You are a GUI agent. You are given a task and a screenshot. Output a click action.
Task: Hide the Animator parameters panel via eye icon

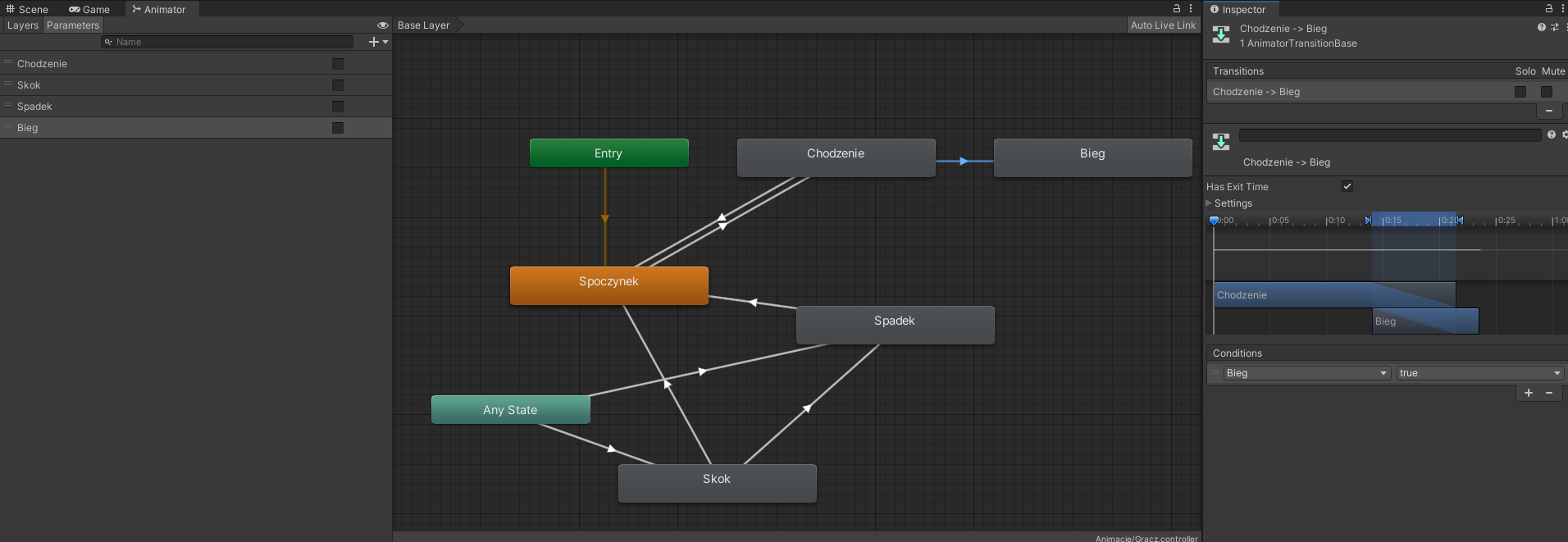[382, 25]
